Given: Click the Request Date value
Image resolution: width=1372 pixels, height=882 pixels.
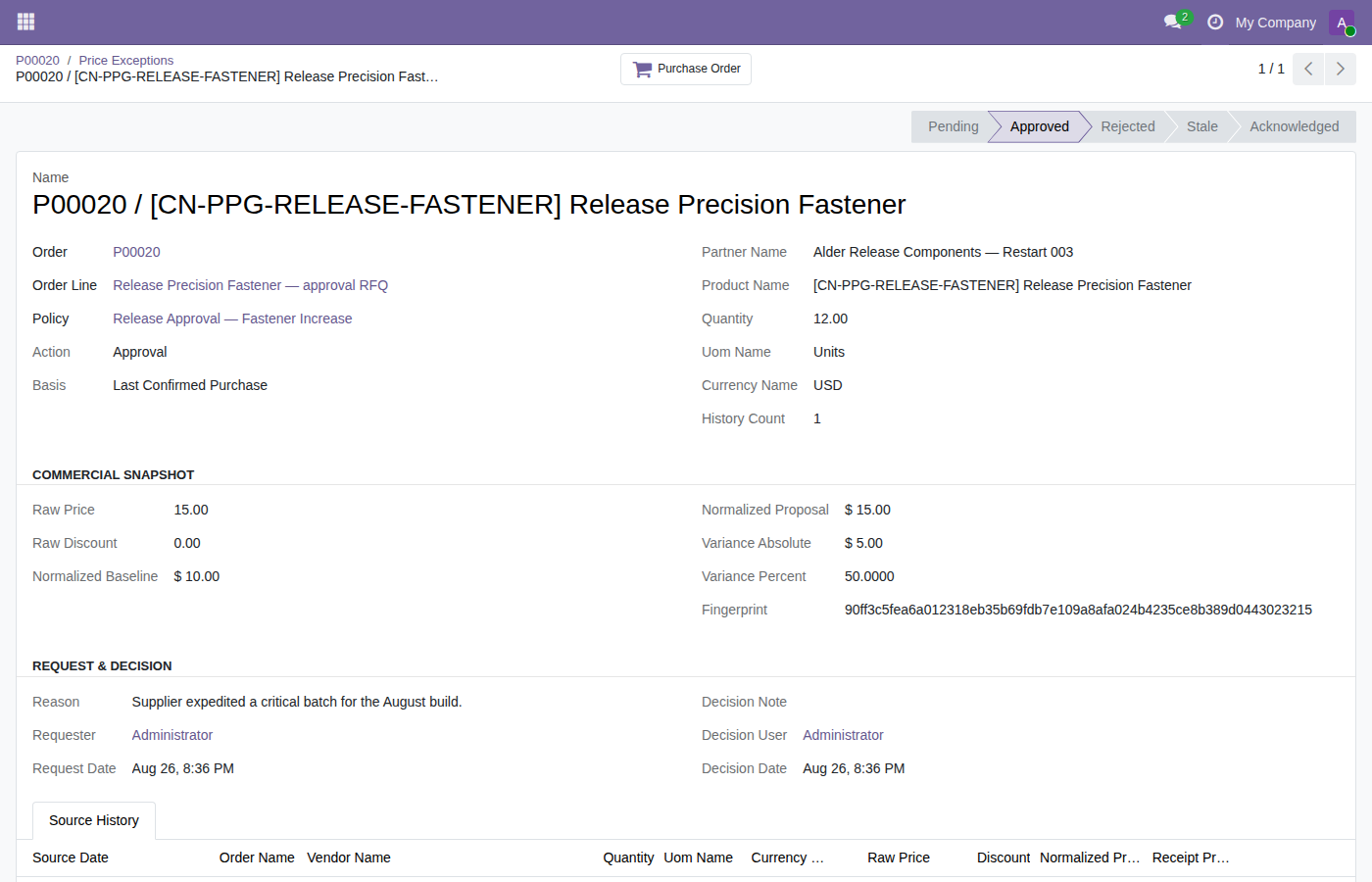Looking at the screenshot, I should point(183,768).
